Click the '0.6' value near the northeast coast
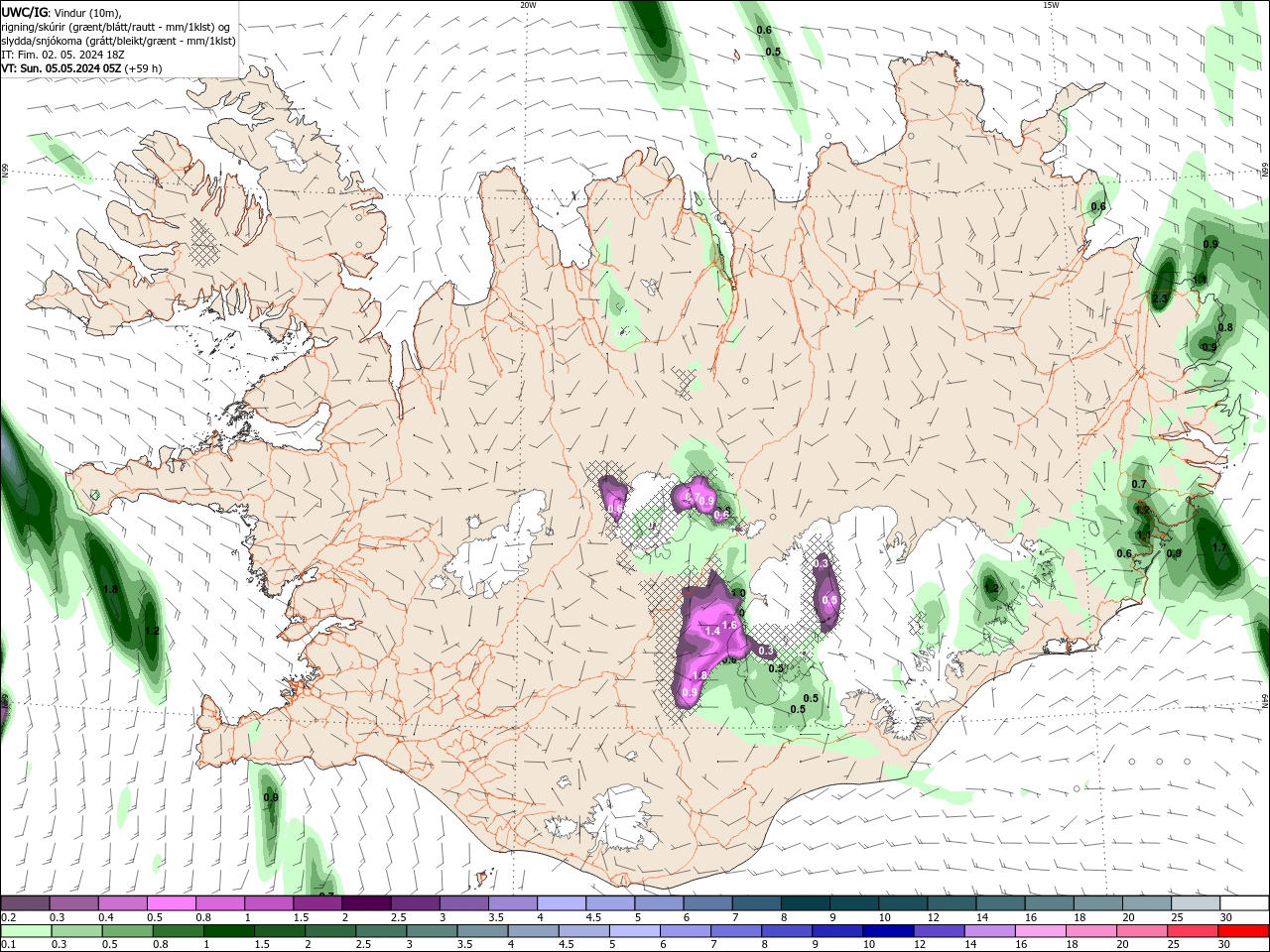This screenshot has width=1270, height=952. (1098, 206)
